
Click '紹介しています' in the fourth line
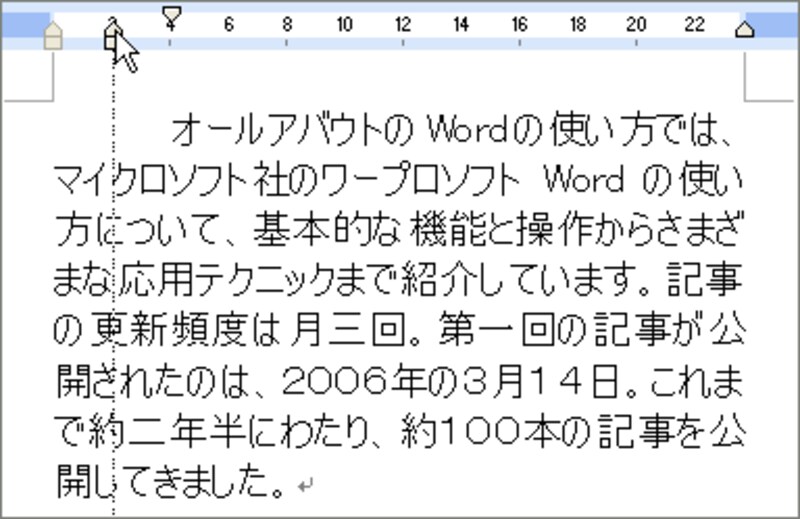516,280
